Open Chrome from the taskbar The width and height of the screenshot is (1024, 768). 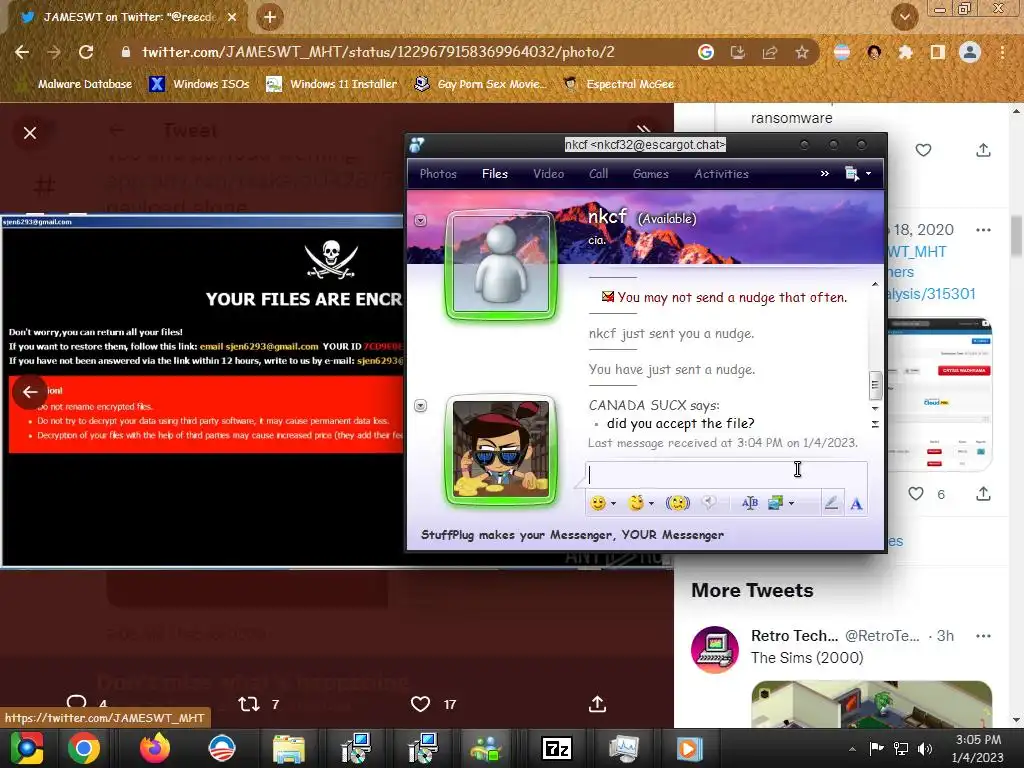click(84, 749)
